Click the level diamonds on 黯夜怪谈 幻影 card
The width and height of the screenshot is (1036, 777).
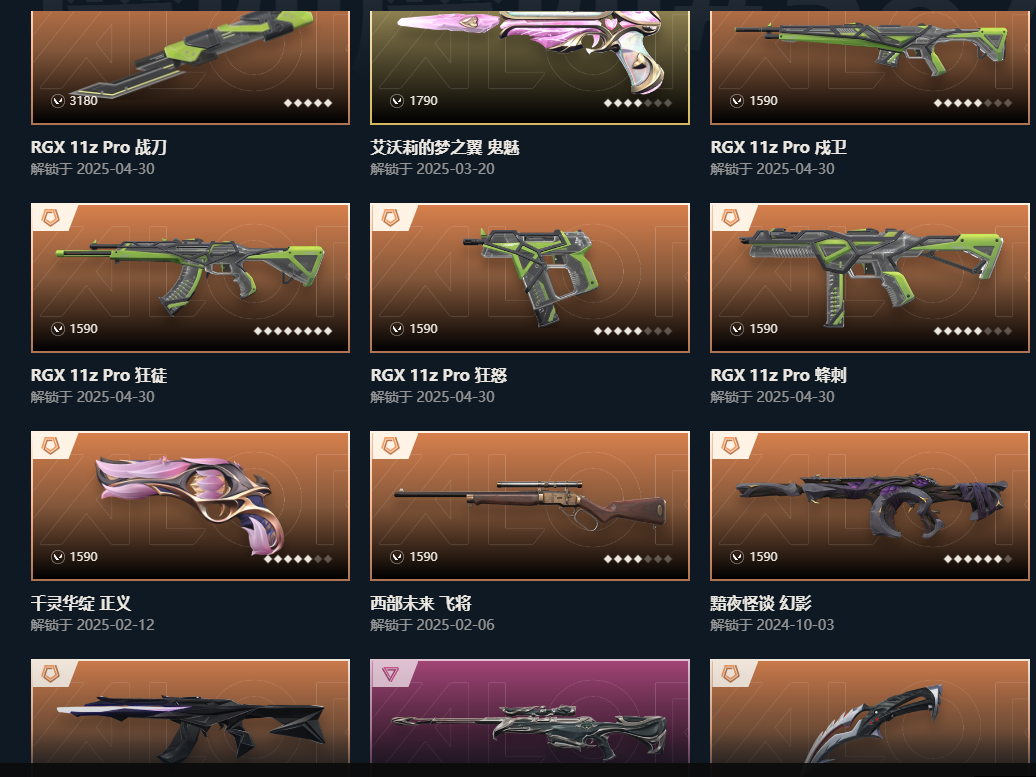[978, 558]
